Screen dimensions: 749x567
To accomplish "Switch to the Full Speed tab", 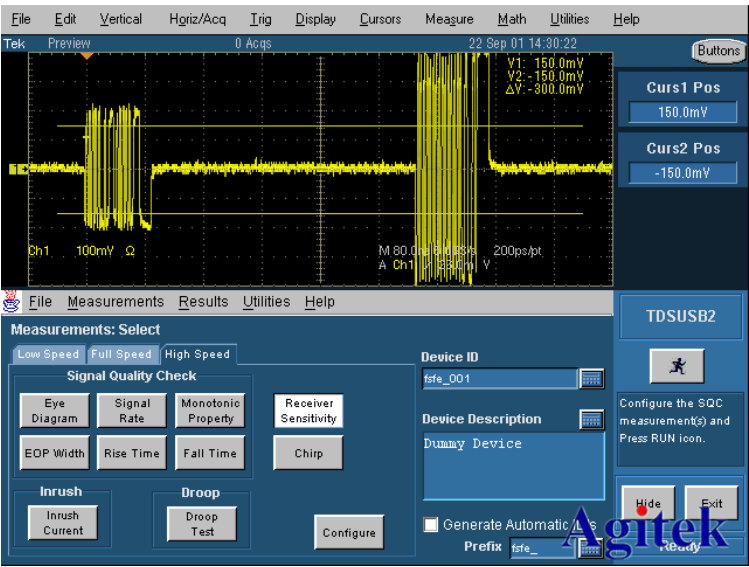I will tap(121, 354).
